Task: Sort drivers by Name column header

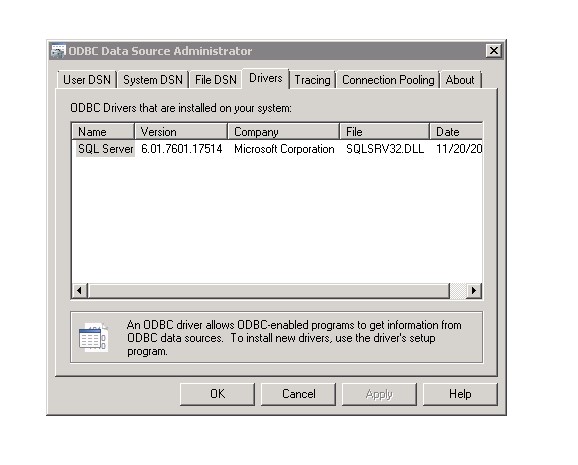Action: (103, 132)
